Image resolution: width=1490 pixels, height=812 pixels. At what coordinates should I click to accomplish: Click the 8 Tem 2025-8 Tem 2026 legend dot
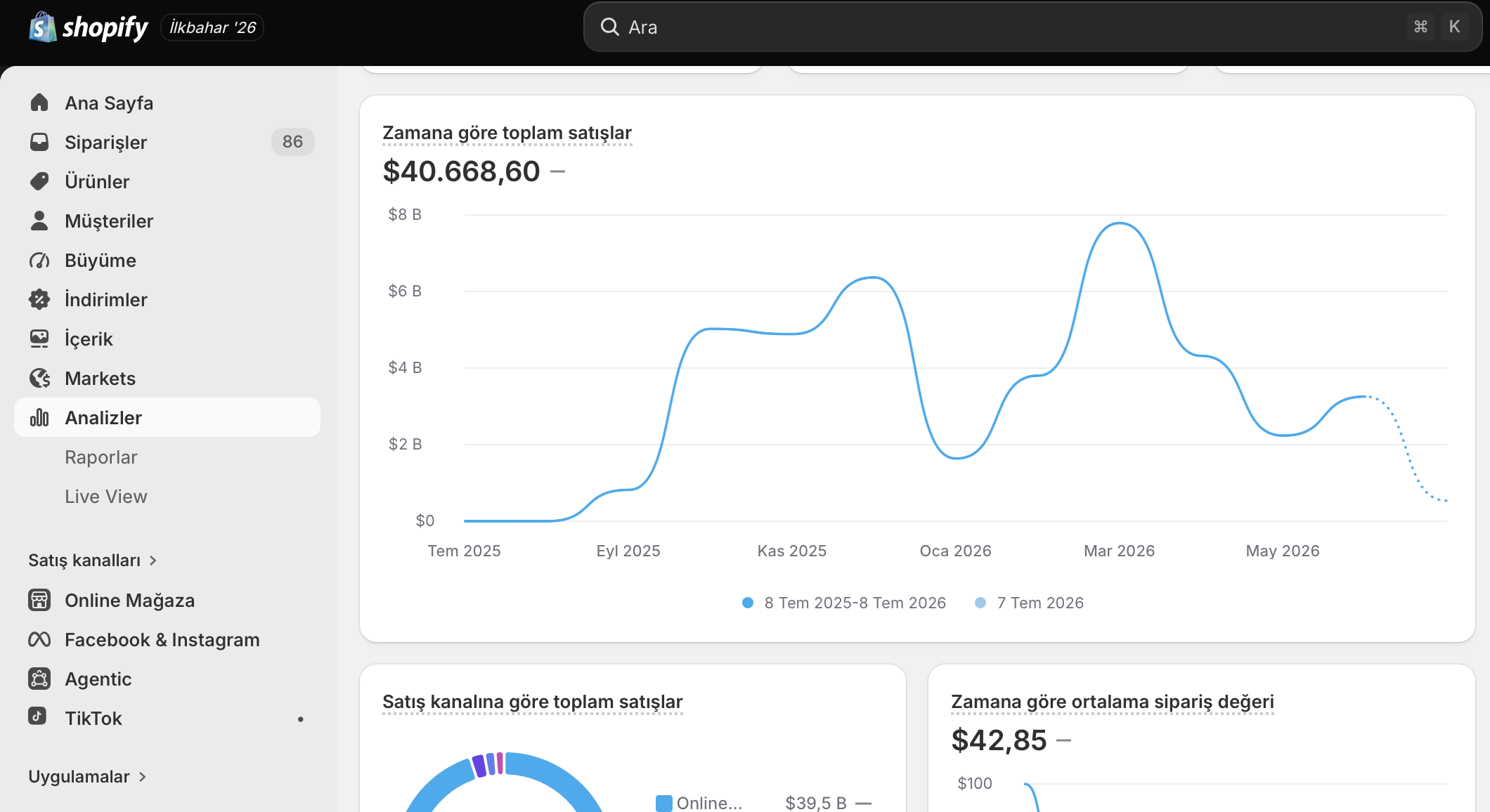[x=748, y=603]
